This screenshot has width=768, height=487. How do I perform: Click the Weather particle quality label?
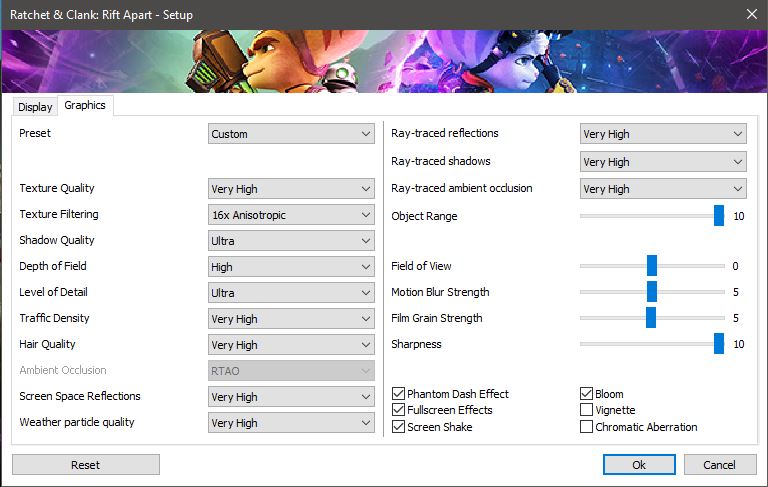click(77, 422)
